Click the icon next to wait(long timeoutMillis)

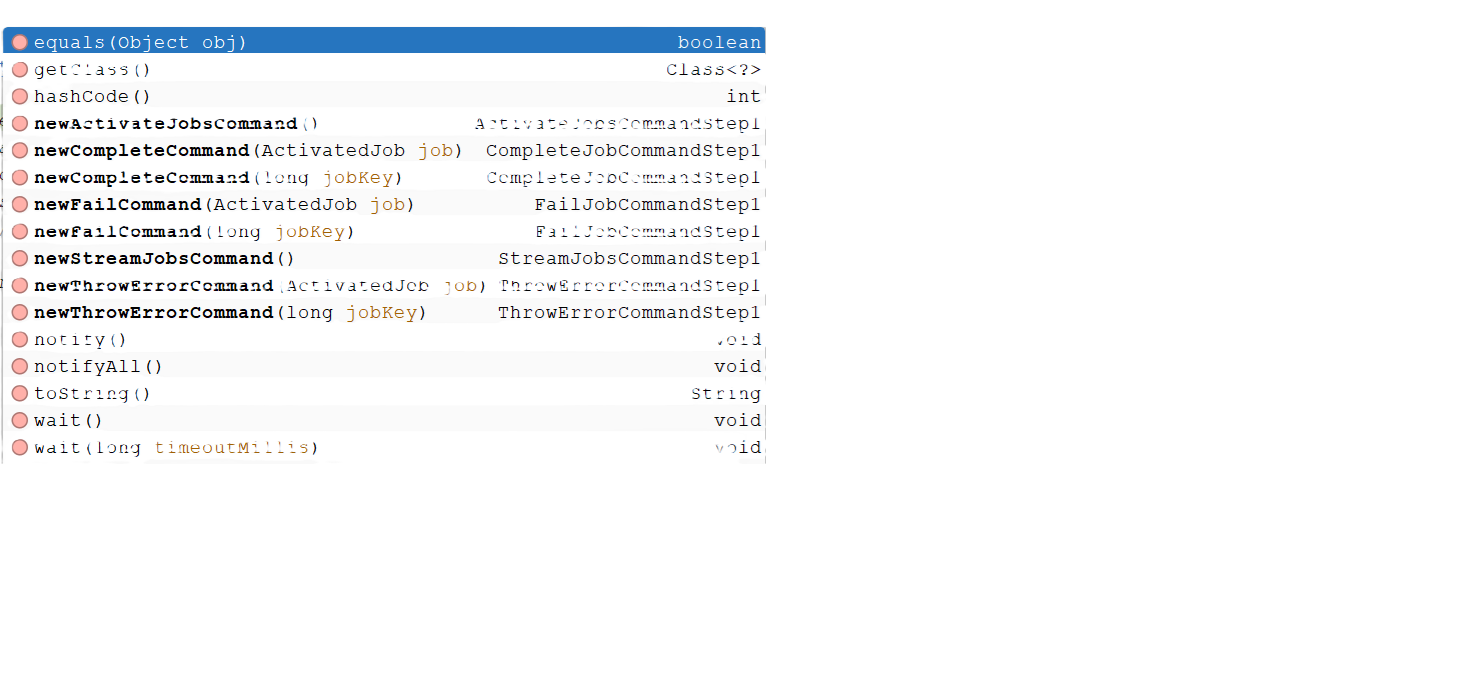coord(20,448)
